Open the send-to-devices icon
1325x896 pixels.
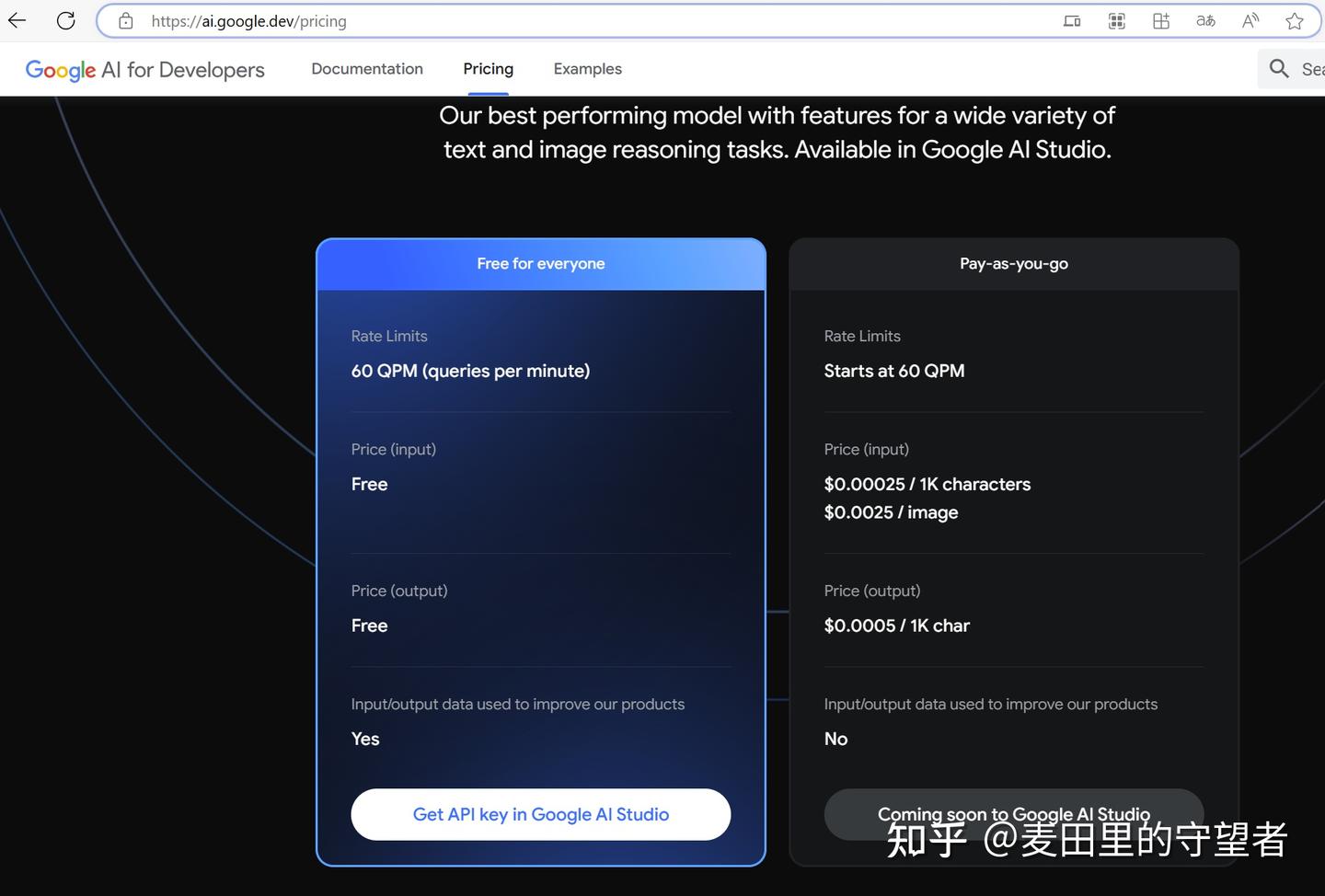(x=1072, y=21)
